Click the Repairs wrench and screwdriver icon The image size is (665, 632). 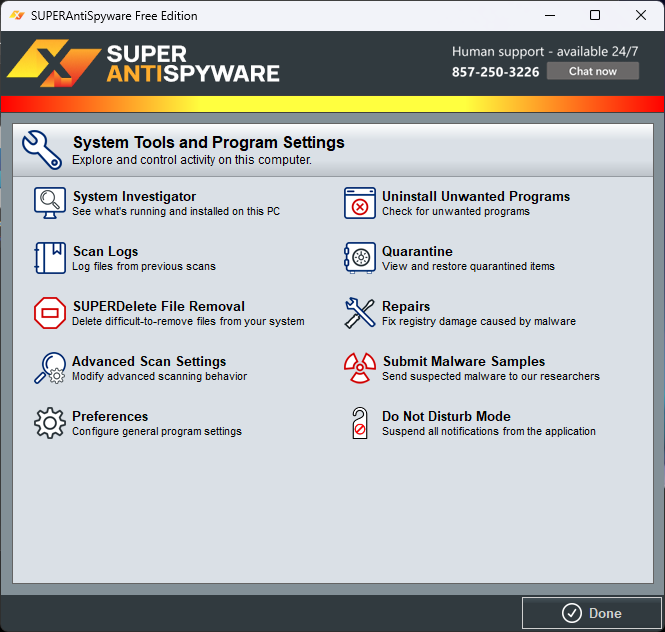click(360, 313)
